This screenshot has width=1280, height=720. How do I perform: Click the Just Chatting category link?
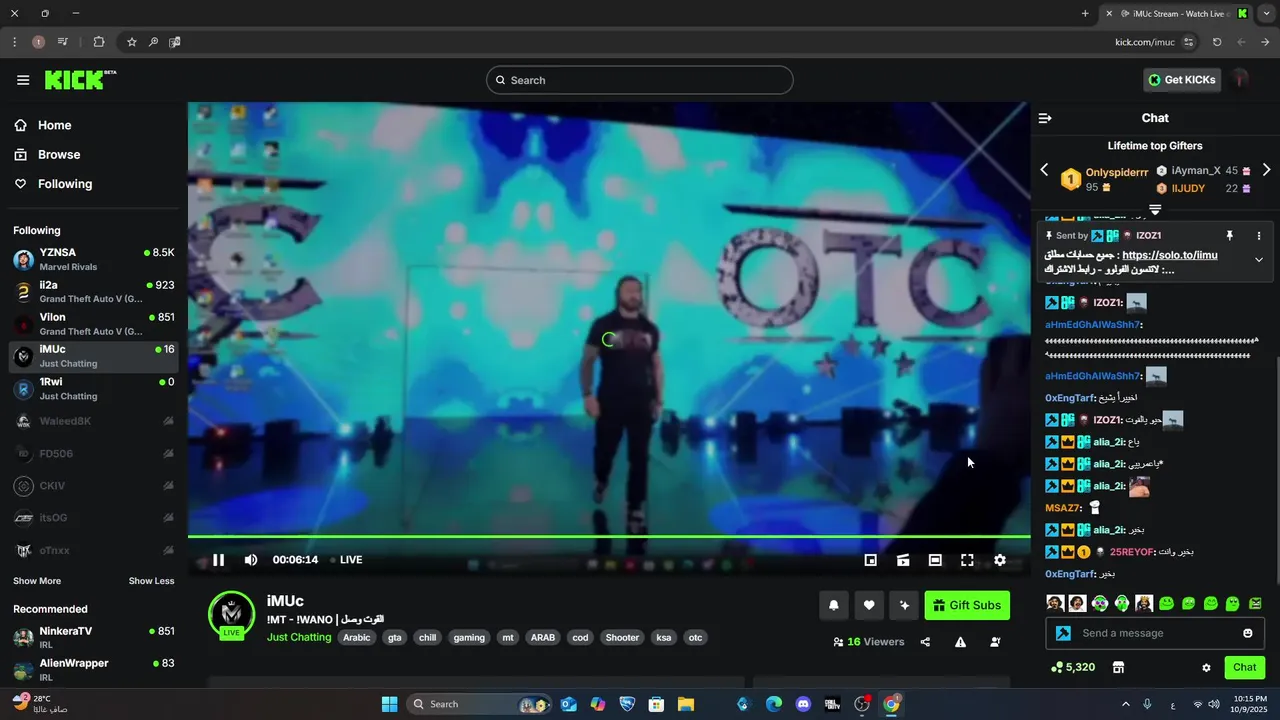coord(299,637)
